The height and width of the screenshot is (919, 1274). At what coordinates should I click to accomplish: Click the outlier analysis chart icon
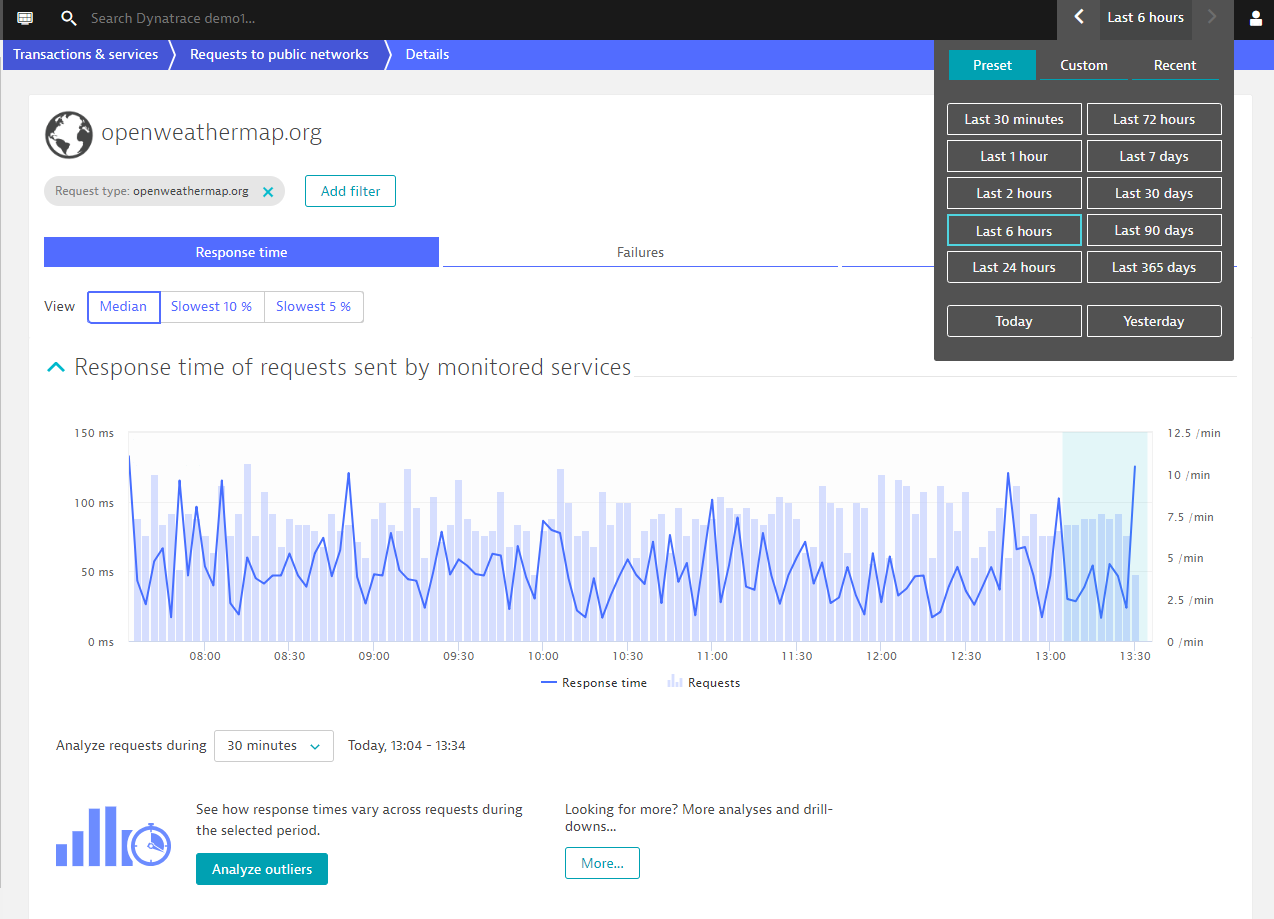point(114,837)
